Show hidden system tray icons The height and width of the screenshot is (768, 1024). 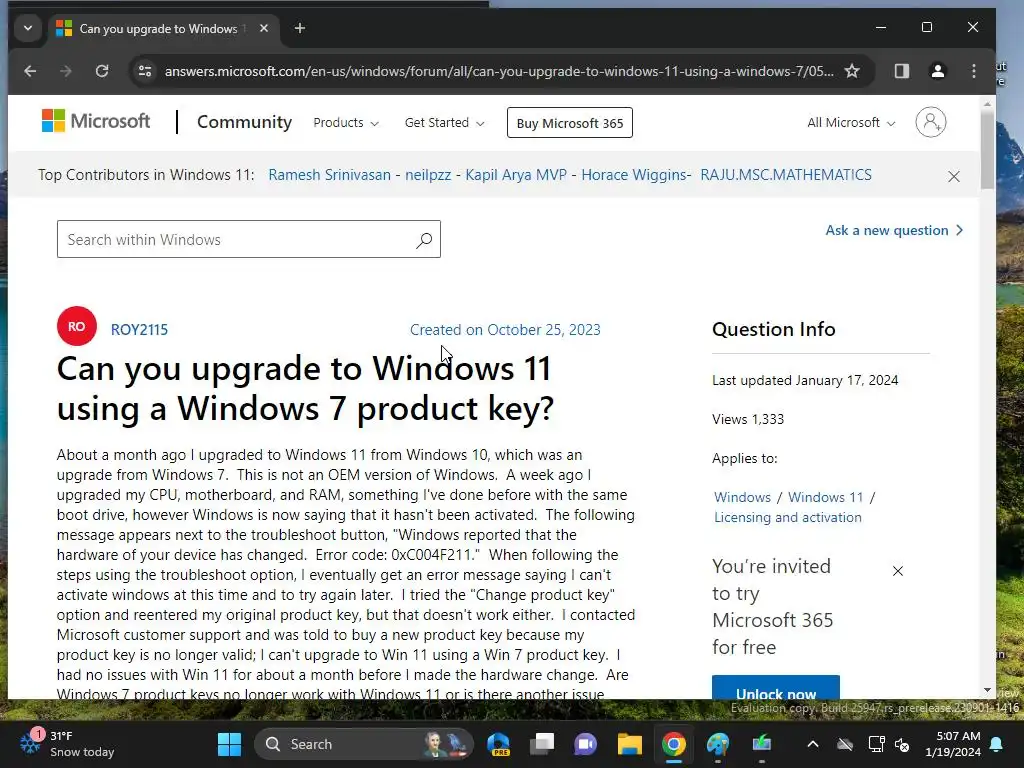812,744
